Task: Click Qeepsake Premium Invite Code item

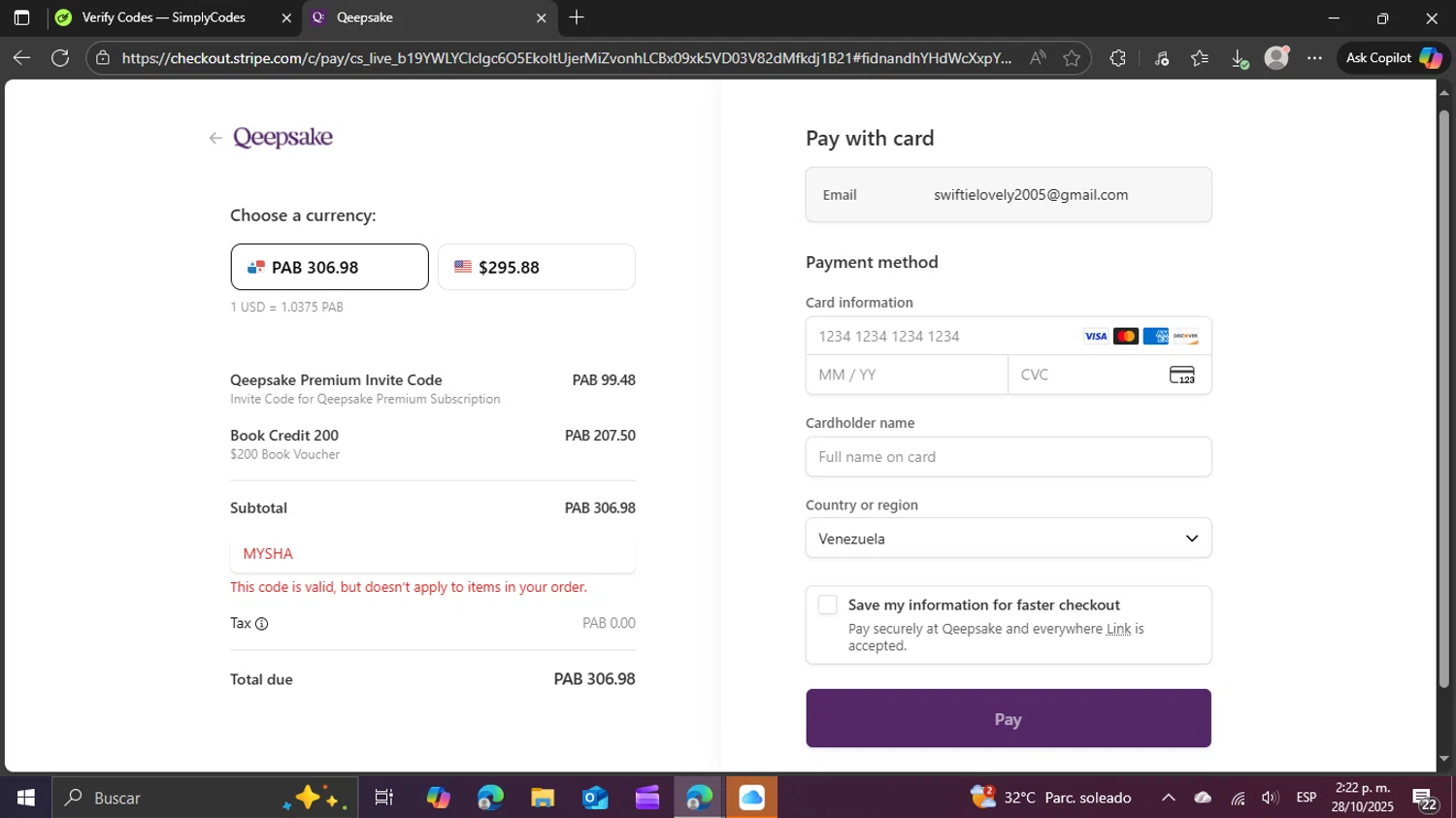Action: pyautogui.click(x=336, y=380)
